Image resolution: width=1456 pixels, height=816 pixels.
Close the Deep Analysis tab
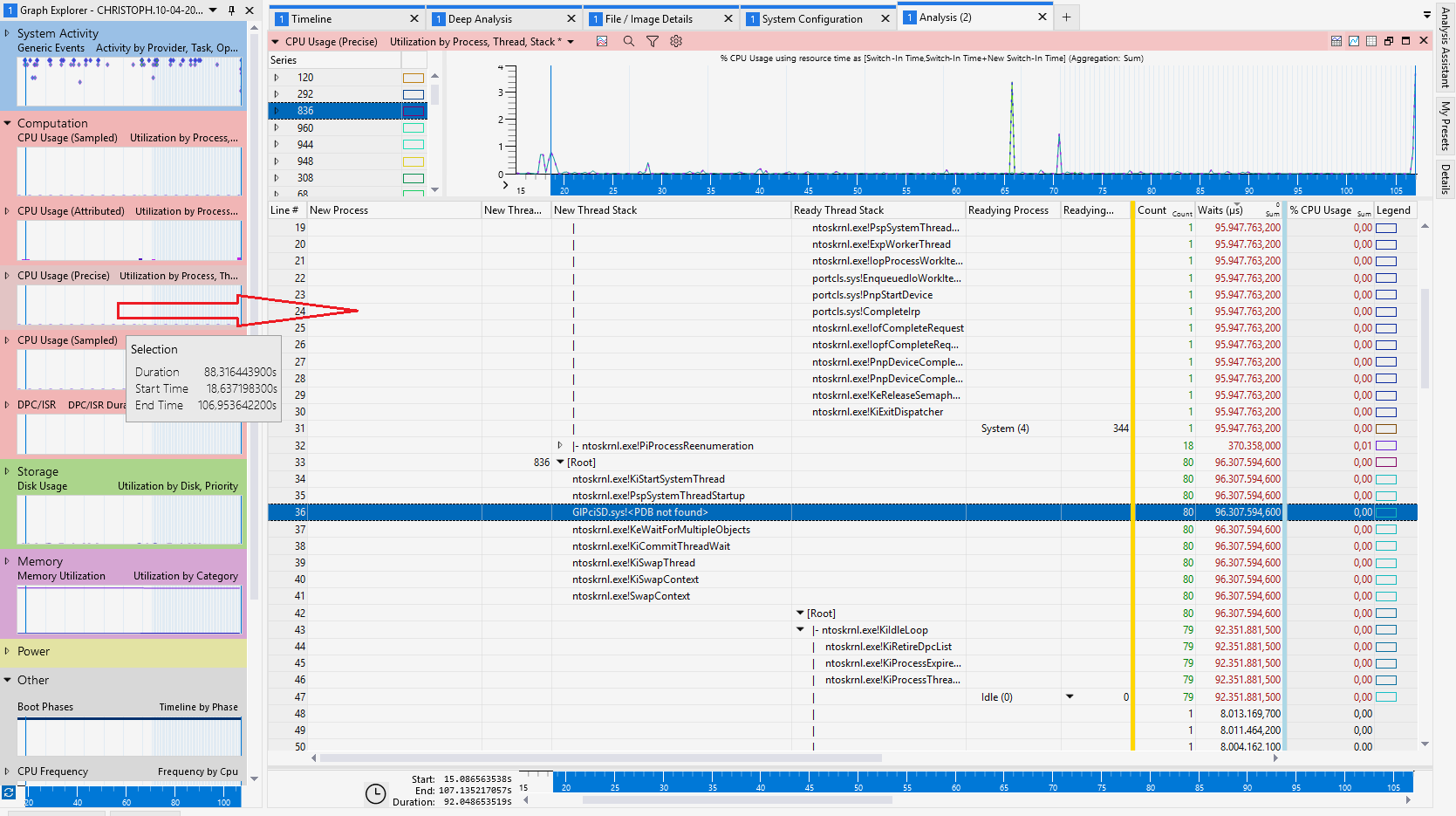tap(571, 18)
